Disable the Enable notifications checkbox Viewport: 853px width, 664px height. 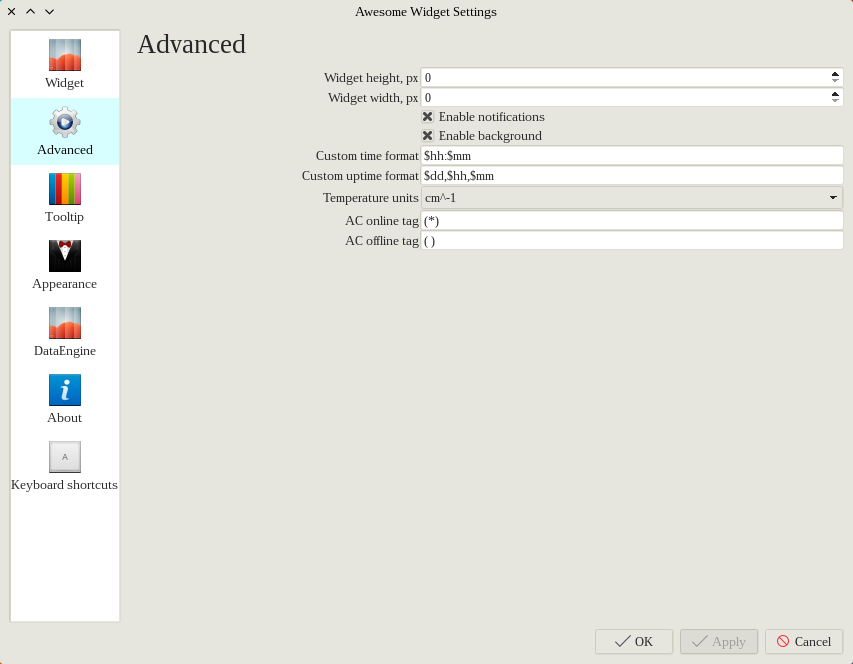[x=428, y=117]
